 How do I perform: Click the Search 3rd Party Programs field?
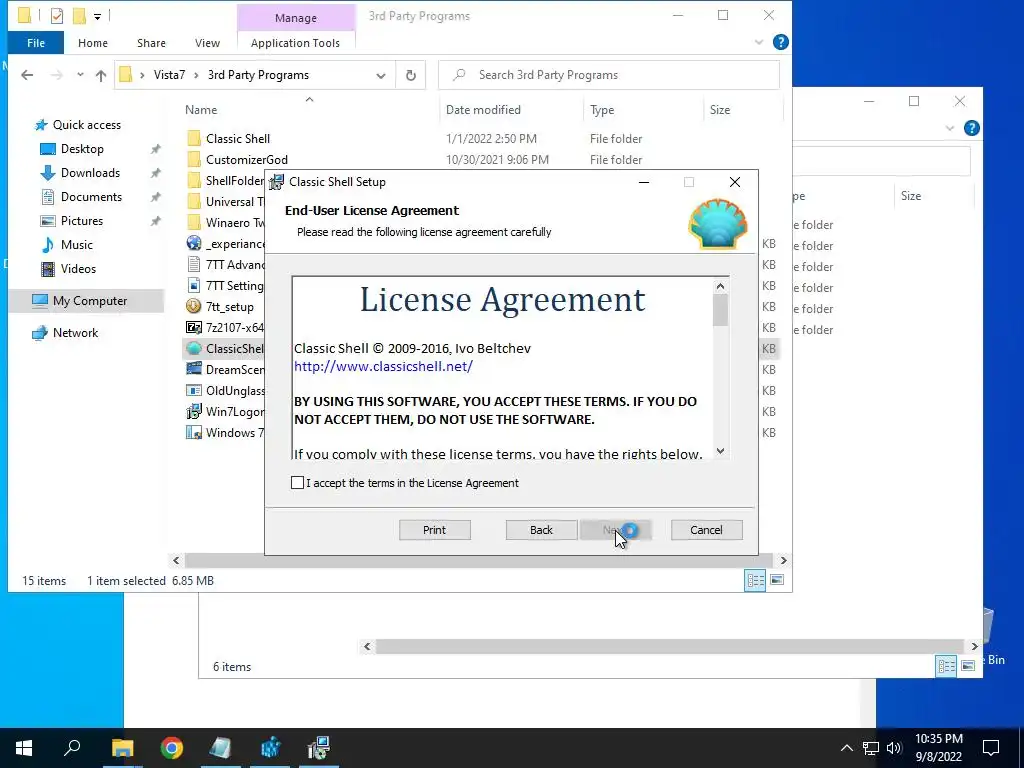point(609,75)
